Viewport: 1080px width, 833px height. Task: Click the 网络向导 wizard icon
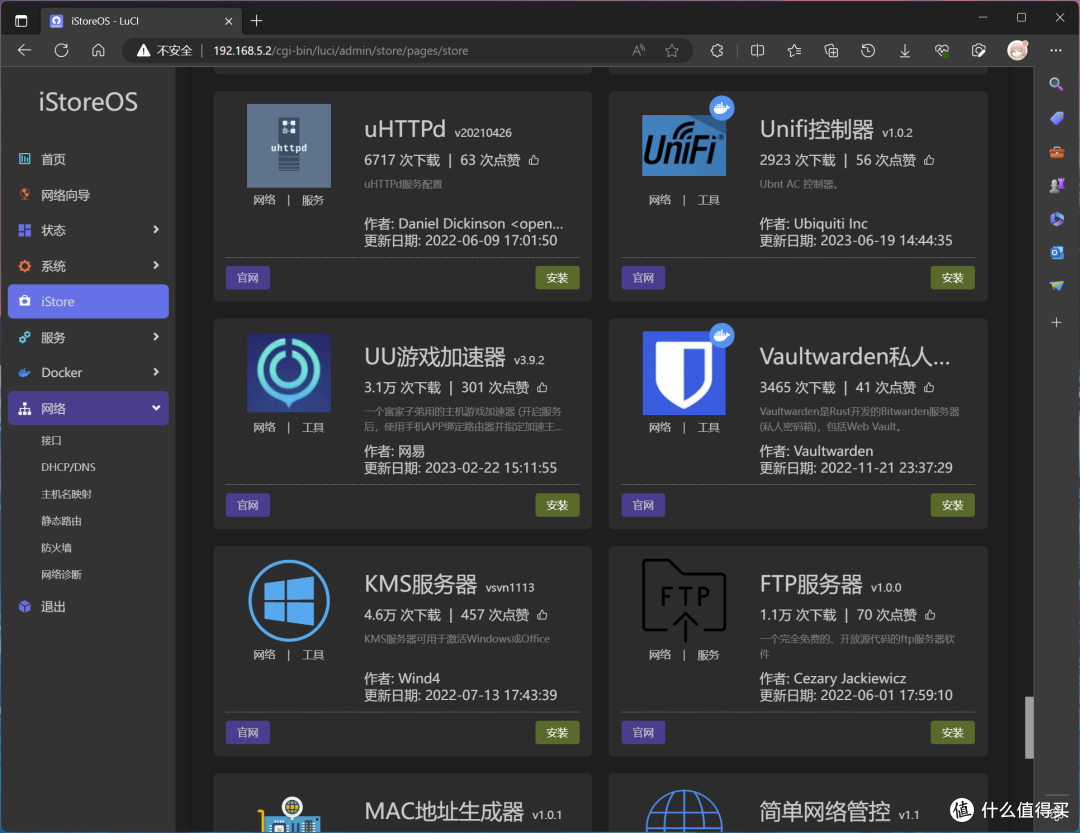click(25, 194)
